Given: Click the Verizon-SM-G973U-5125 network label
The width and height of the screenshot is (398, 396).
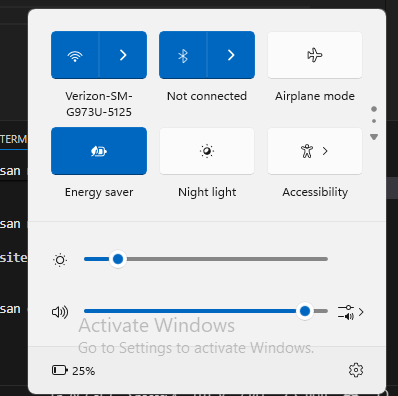Looking at the screenshot, I should (99, 104).
